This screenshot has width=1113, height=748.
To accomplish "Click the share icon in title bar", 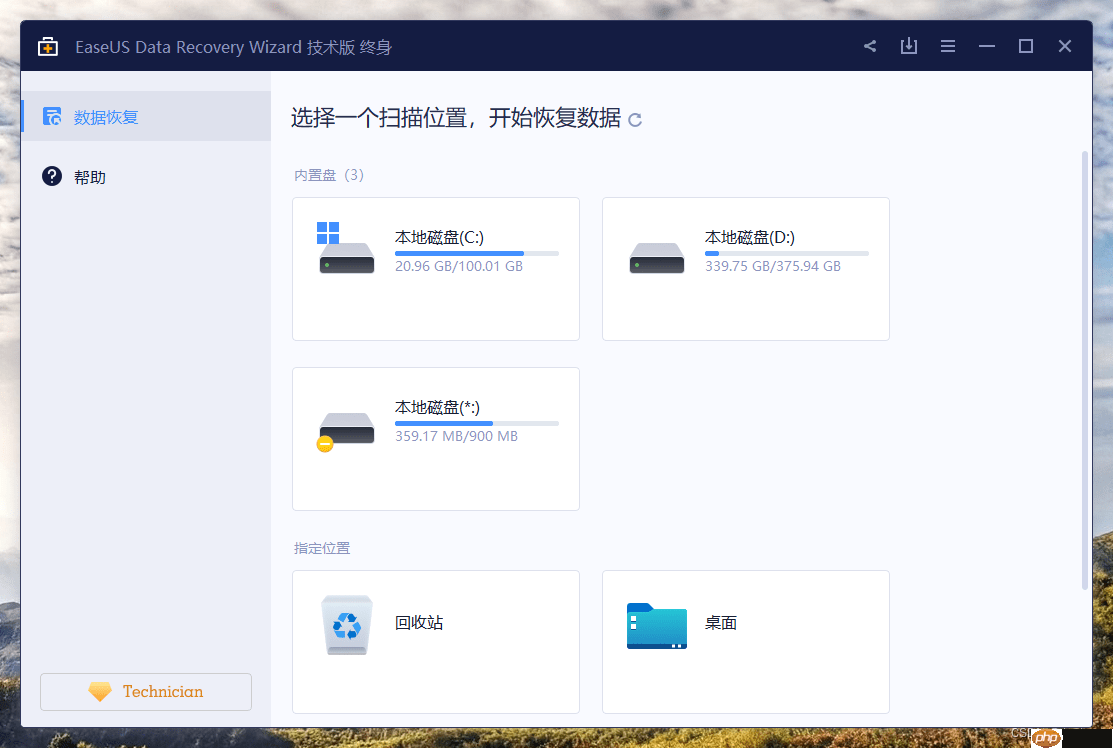I will [x=869, y=45].
